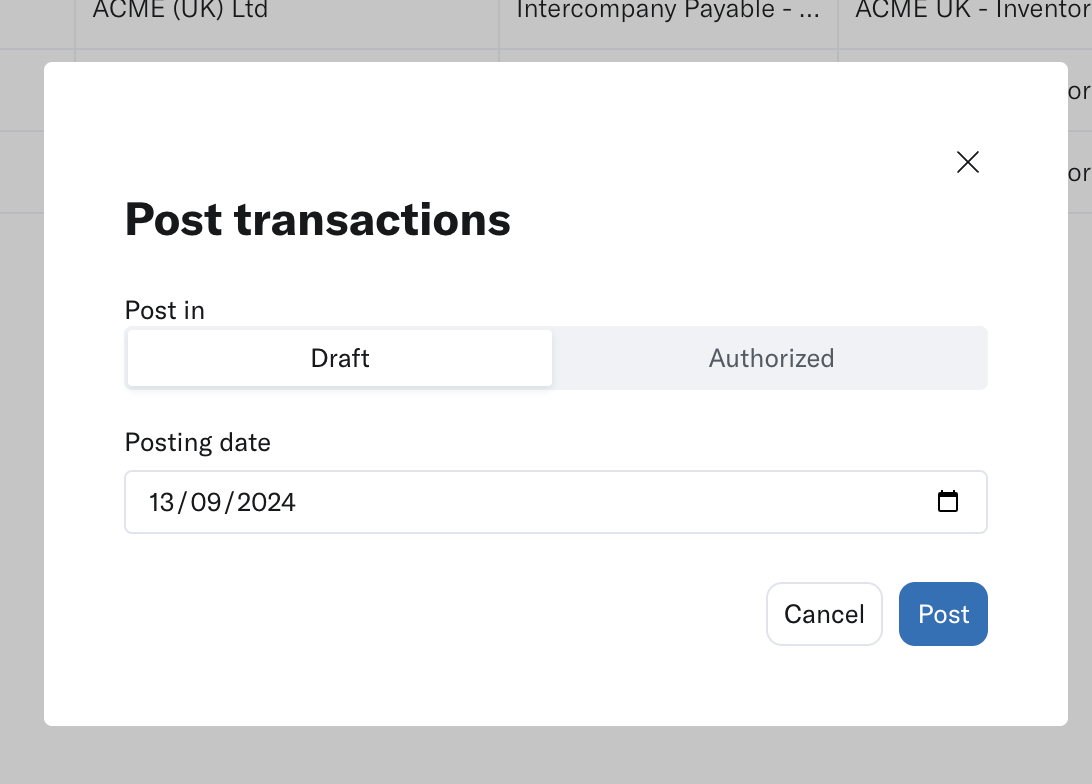Select the Draft posting option
This screenshot has height=784, width=1092.
tap(340, 358)
